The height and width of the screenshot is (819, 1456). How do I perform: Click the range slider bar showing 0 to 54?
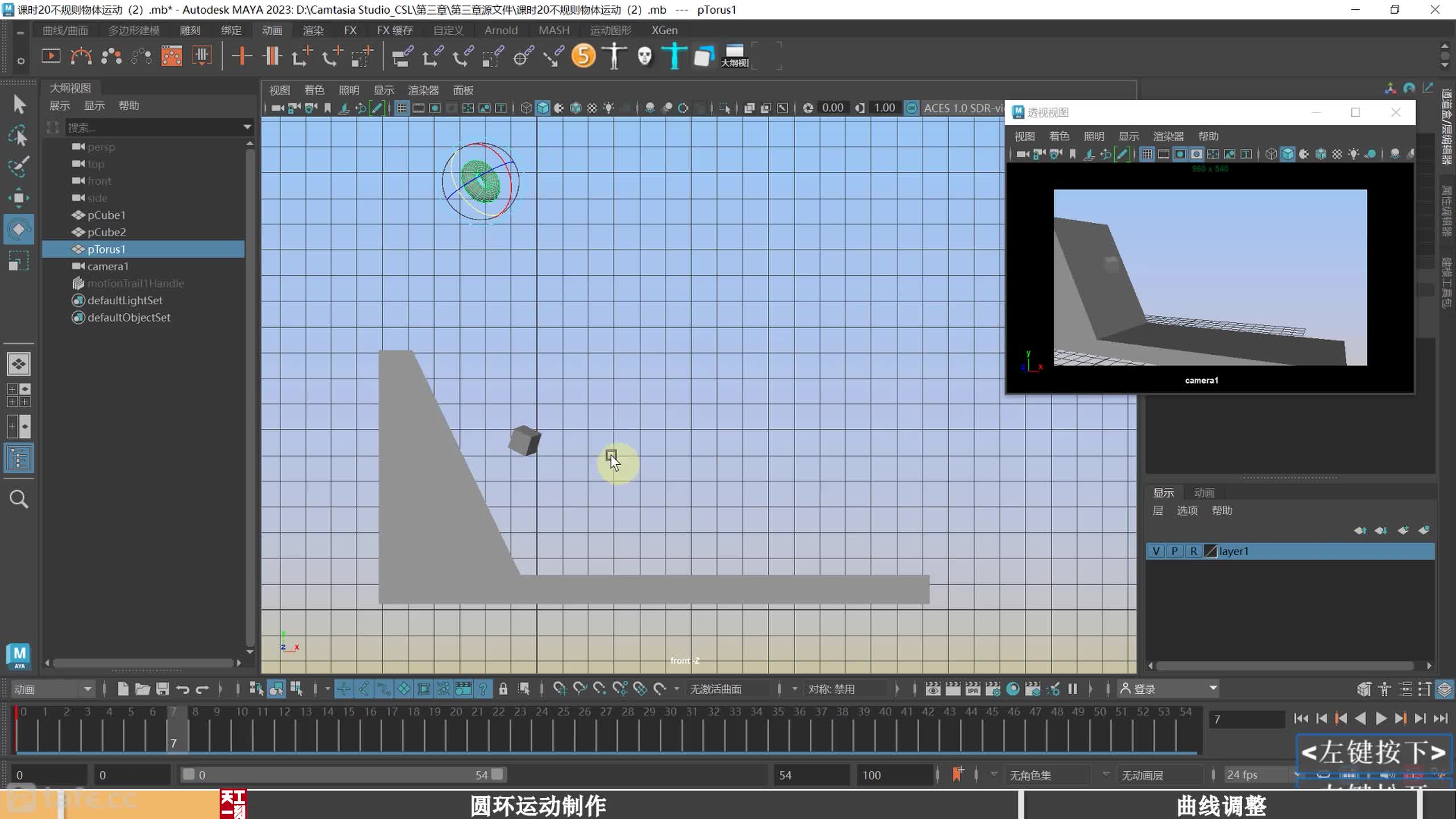click(x=343, y=775)
